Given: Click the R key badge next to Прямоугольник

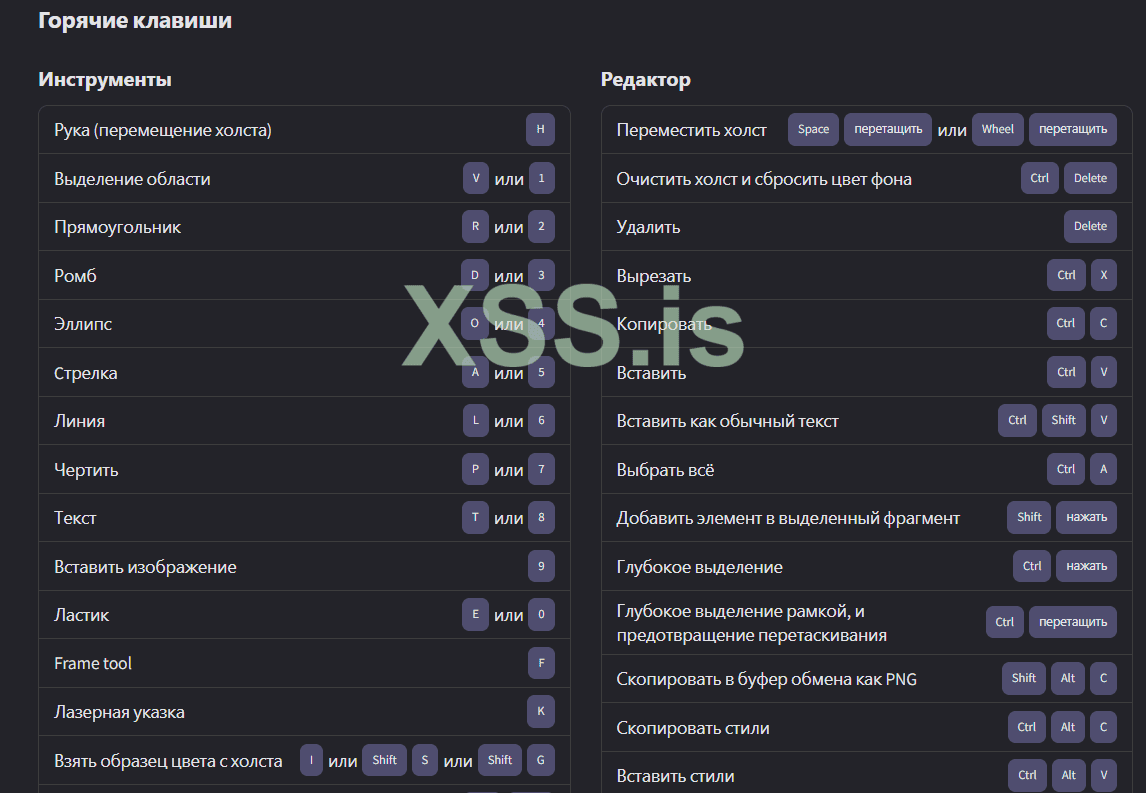Looking at the screenshot, I should [476, 227].
